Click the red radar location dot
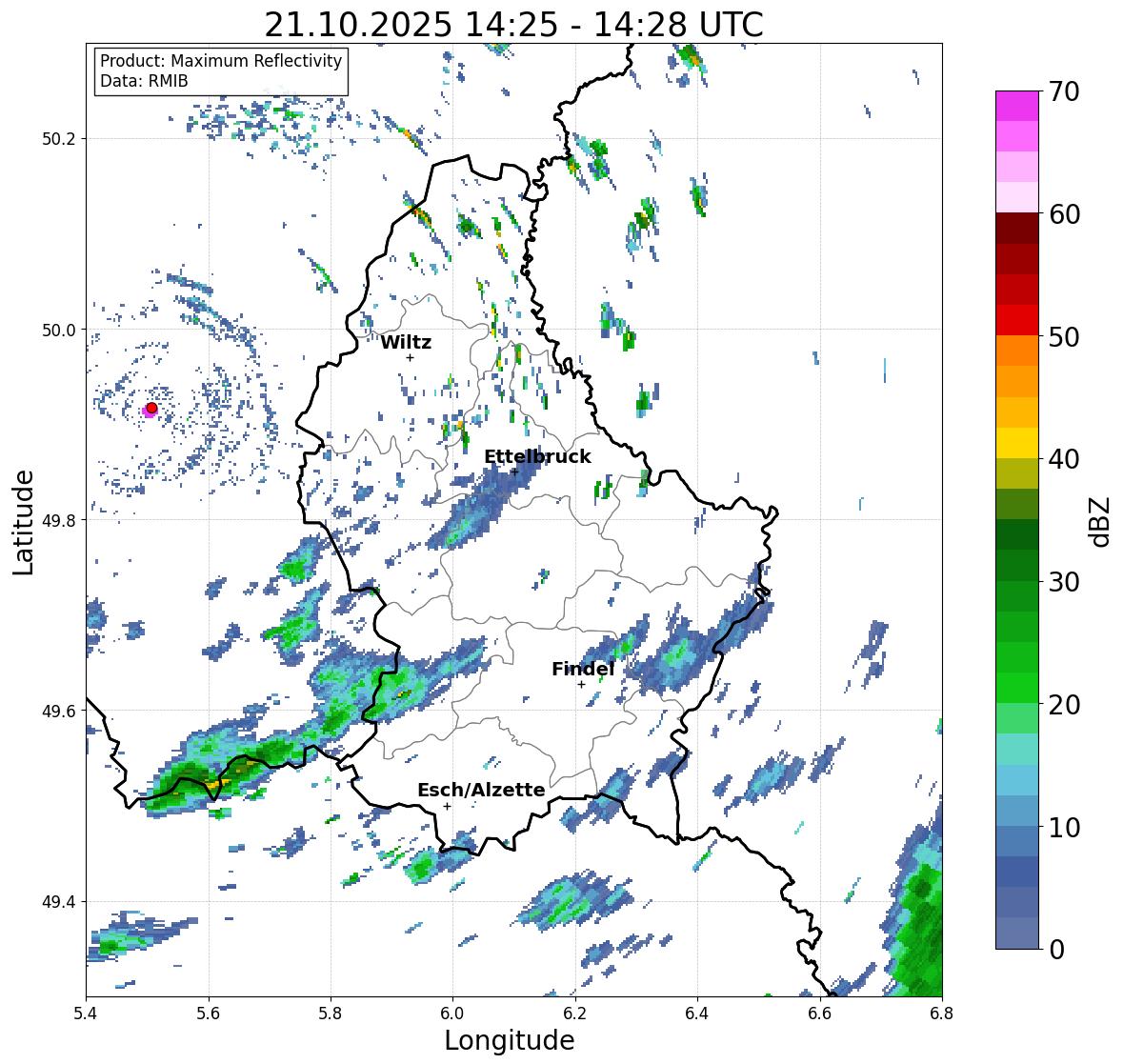The width and height of the screenshot is (1123, 1064). [x=151, y=408]
